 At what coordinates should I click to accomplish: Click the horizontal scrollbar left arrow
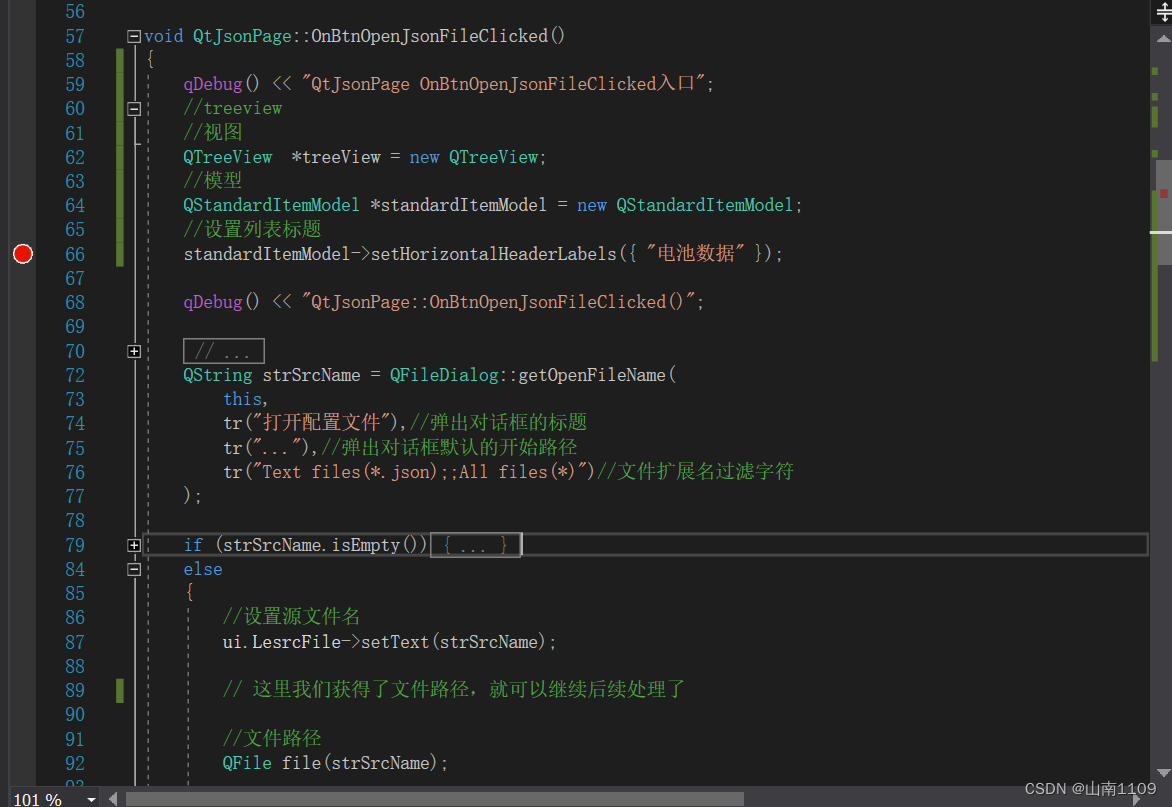pyautogui.click(x=113, y=799)
